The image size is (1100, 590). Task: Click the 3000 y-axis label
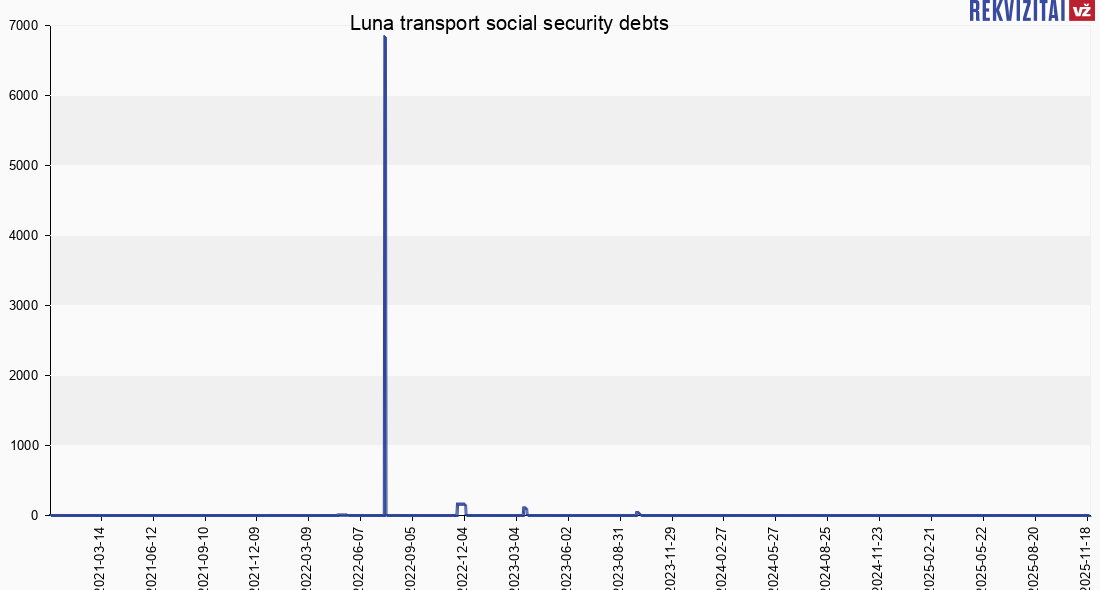click(x=24, y=306)
